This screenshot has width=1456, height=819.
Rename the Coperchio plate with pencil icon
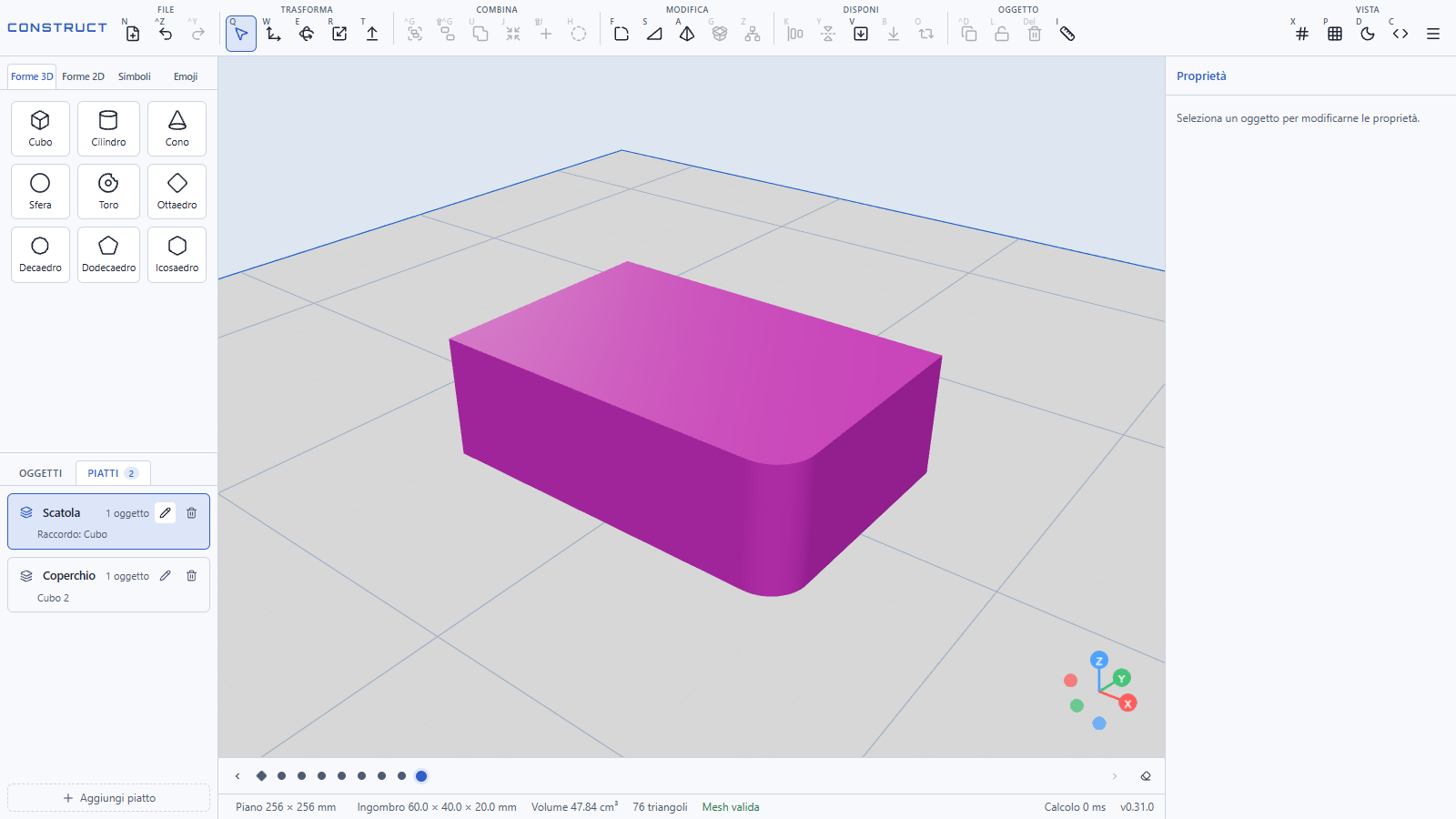[165, 575]
